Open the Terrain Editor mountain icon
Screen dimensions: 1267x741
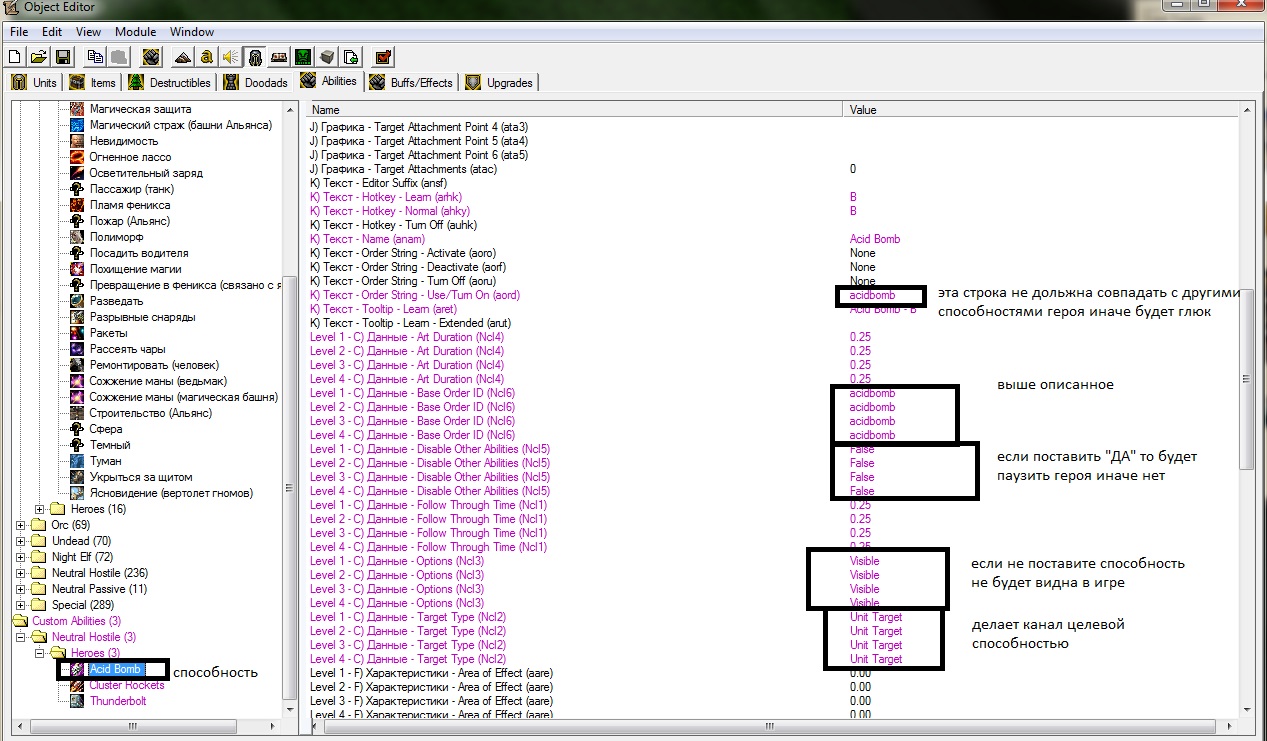click(x=182, y=57)
